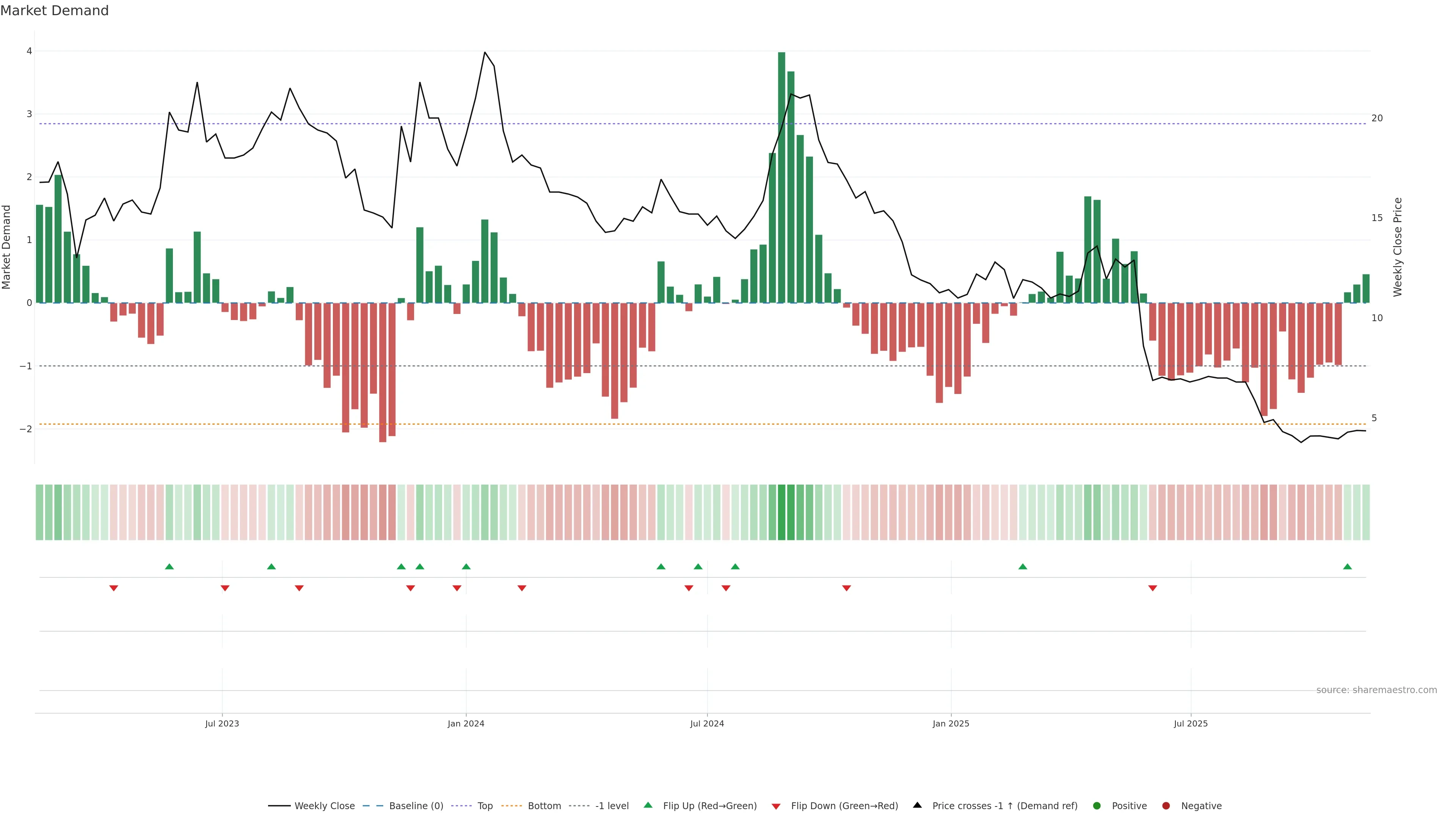Click the leftmost red Flip Down marker

114,588
